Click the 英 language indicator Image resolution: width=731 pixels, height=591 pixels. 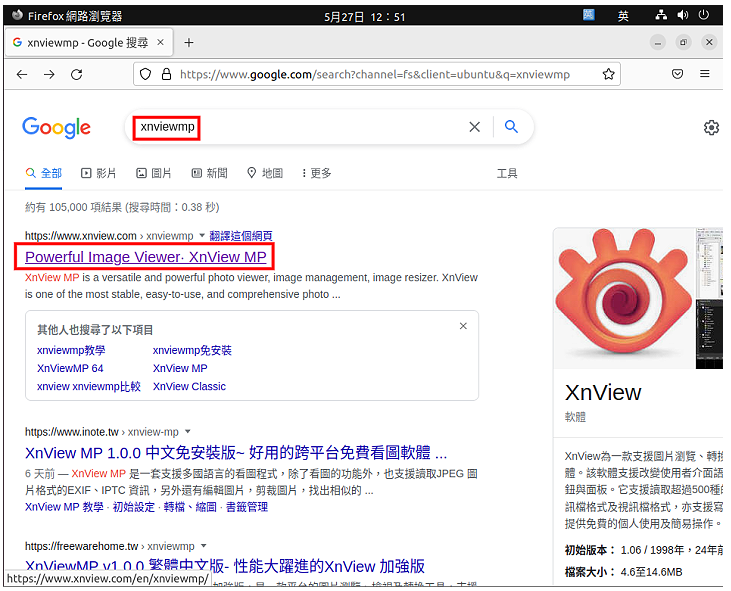623,16
